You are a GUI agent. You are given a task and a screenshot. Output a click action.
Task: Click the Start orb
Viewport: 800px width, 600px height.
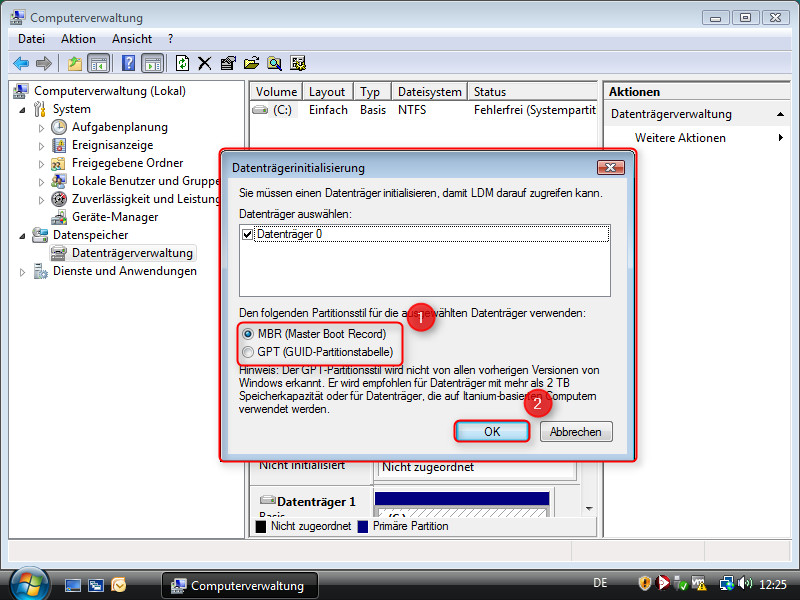click(x=30, y=585)
